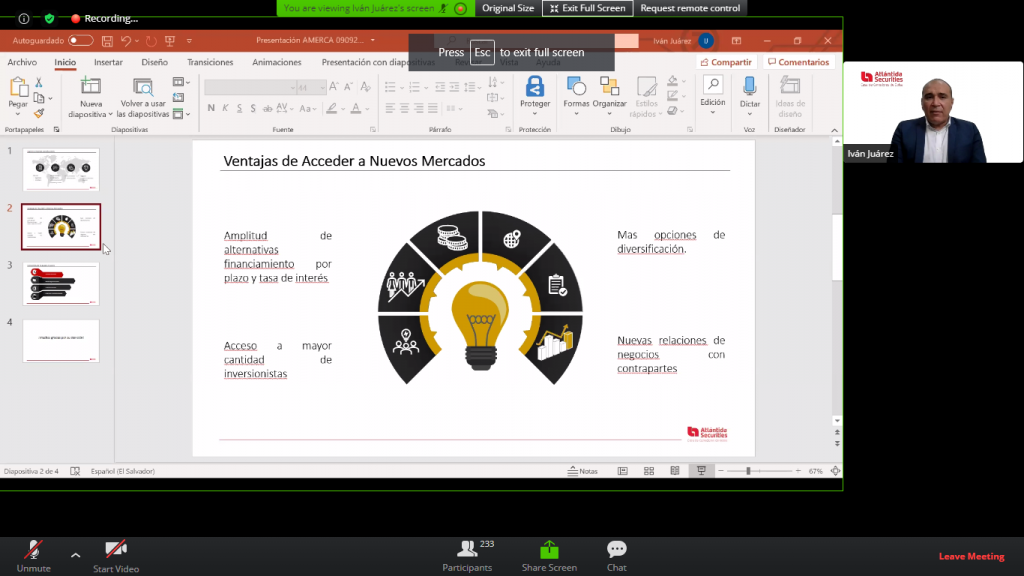Click the Redo icon in quick access
This screenshot has height=576, width=1024.
pyautogui.click(x=151, y=40)
